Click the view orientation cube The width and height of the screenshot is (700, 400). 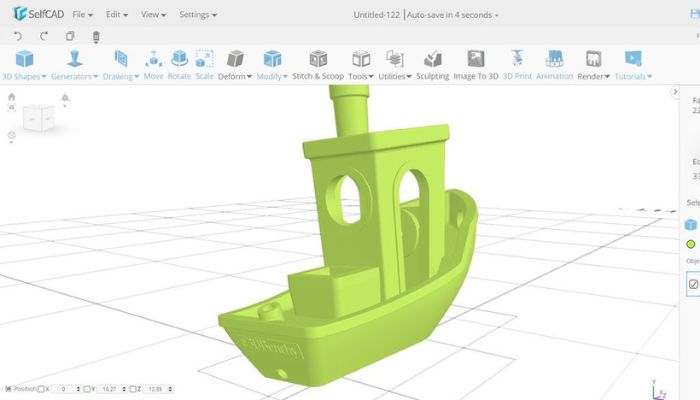click(38, 118)
